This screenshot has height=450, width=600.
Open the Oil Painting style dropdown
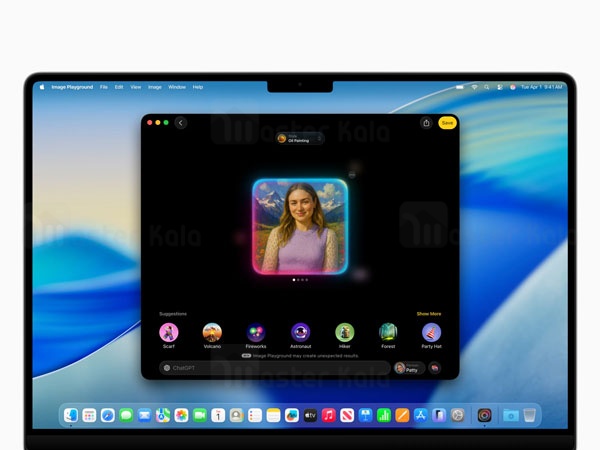point(300,139)
